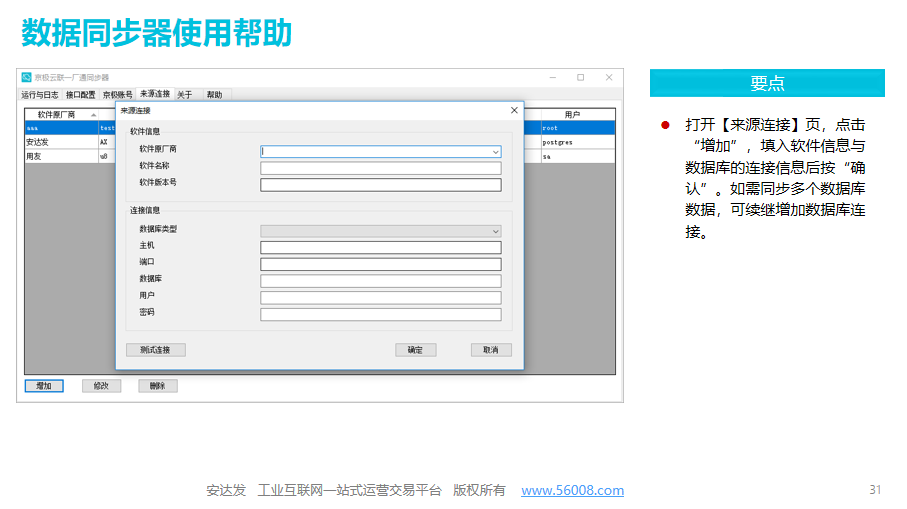Open the 接口配置 tab
Viewport: 907px width, 509px height.
(x=81, y=95)
